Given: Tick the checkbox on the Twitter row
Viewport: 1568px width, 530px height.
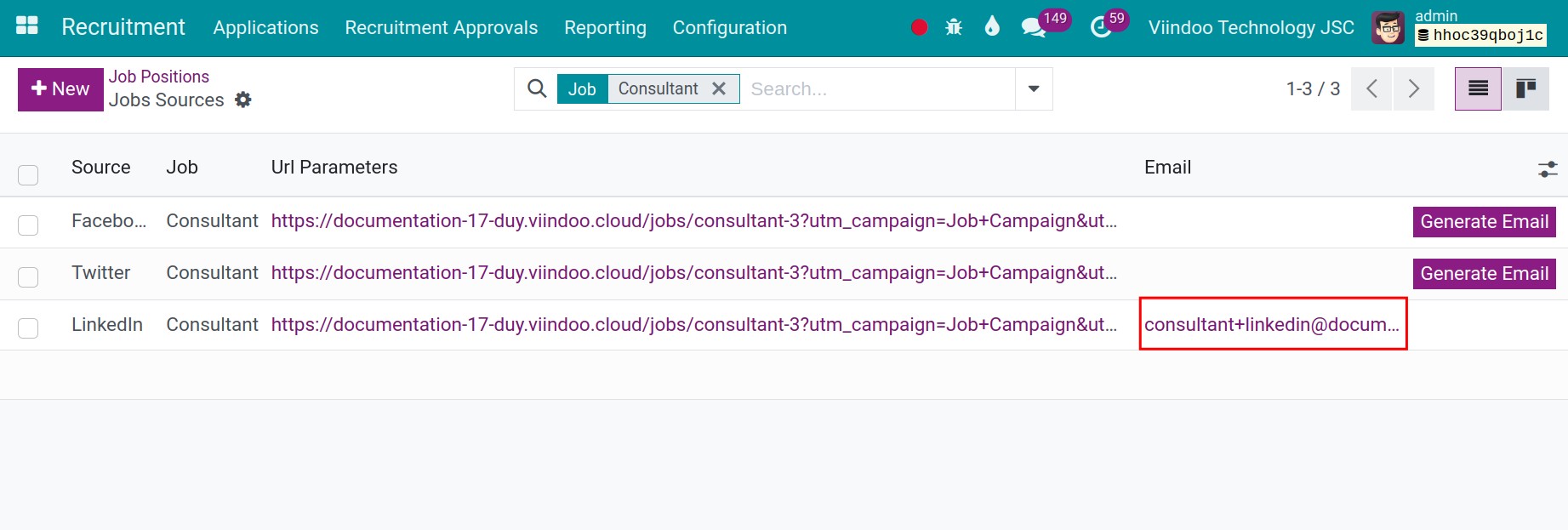Looking at the screenshot, I should point(28,277).
